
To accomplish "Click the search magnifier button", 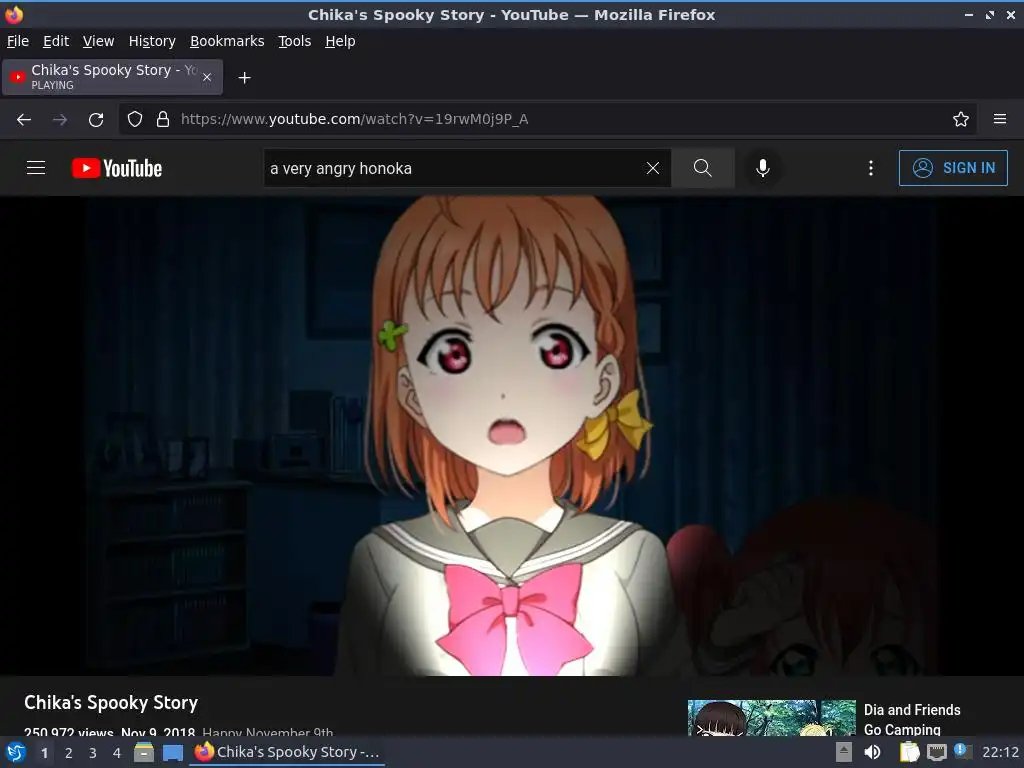I will (703, 168).
